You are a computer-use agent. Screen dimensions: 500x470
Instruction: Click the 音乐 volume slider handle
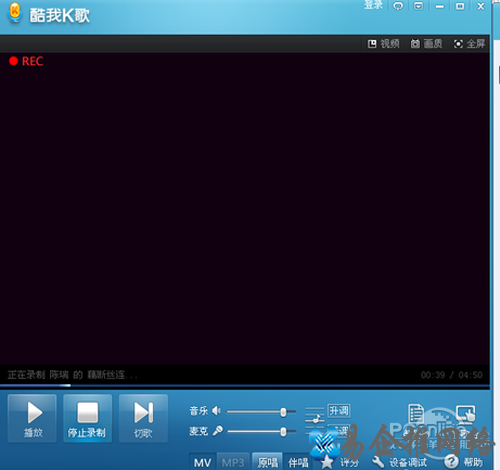pyautogui.click(x=283, y=412)
